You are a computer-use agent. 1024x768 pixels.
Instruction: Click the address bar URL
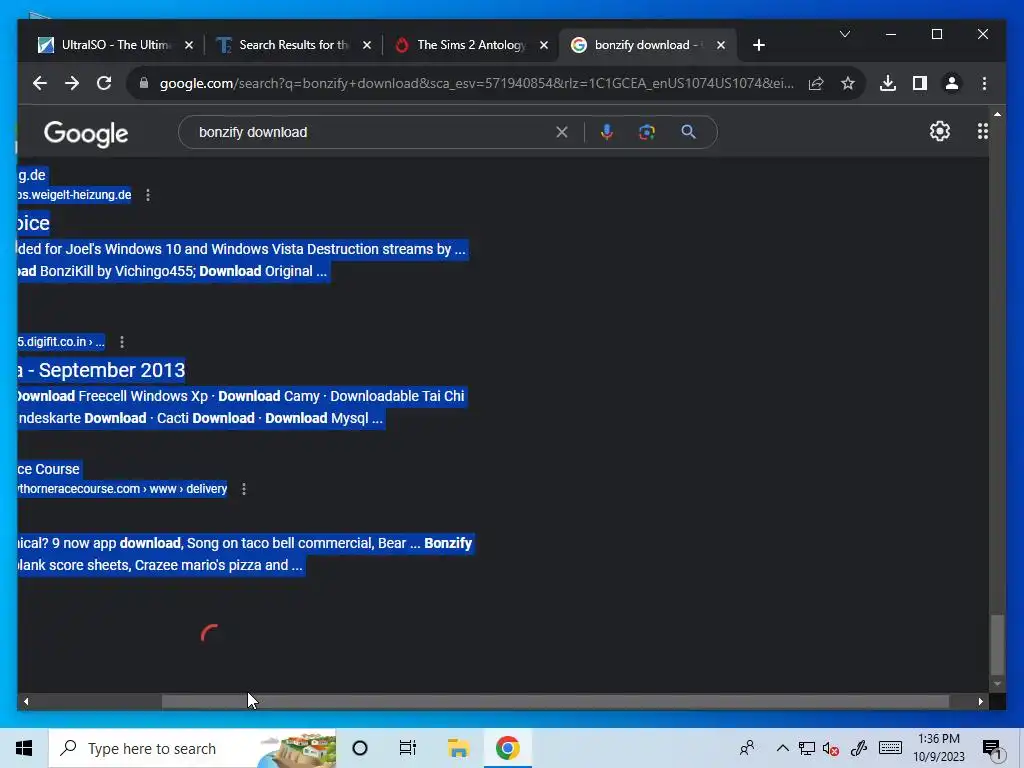point(477,84)
